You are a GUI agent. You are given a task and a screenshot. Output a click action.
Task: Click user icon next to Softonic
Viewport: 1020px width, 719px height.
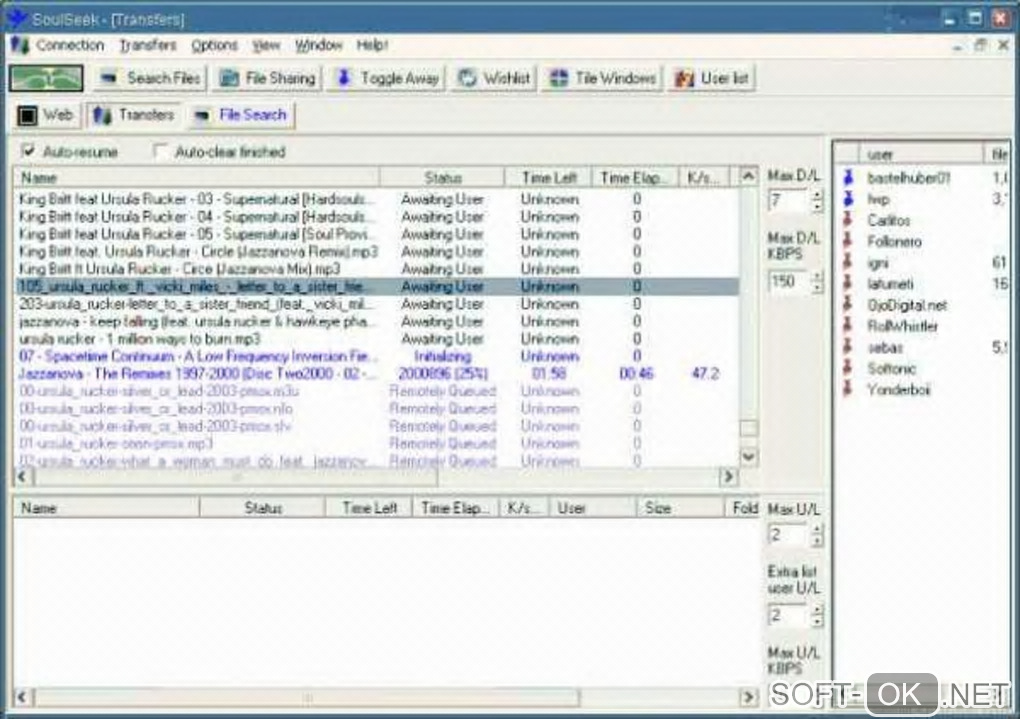(x=848, y=368)
